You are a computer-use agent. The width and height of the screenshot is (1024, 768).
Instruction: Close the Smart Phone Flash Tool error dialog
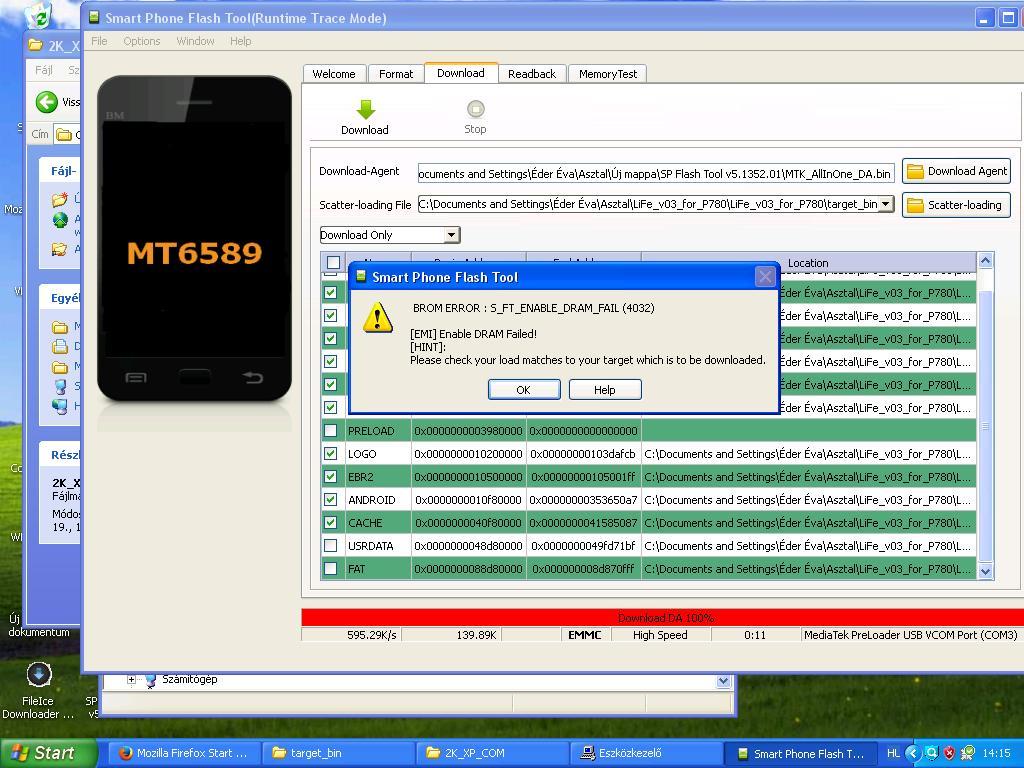765,277
